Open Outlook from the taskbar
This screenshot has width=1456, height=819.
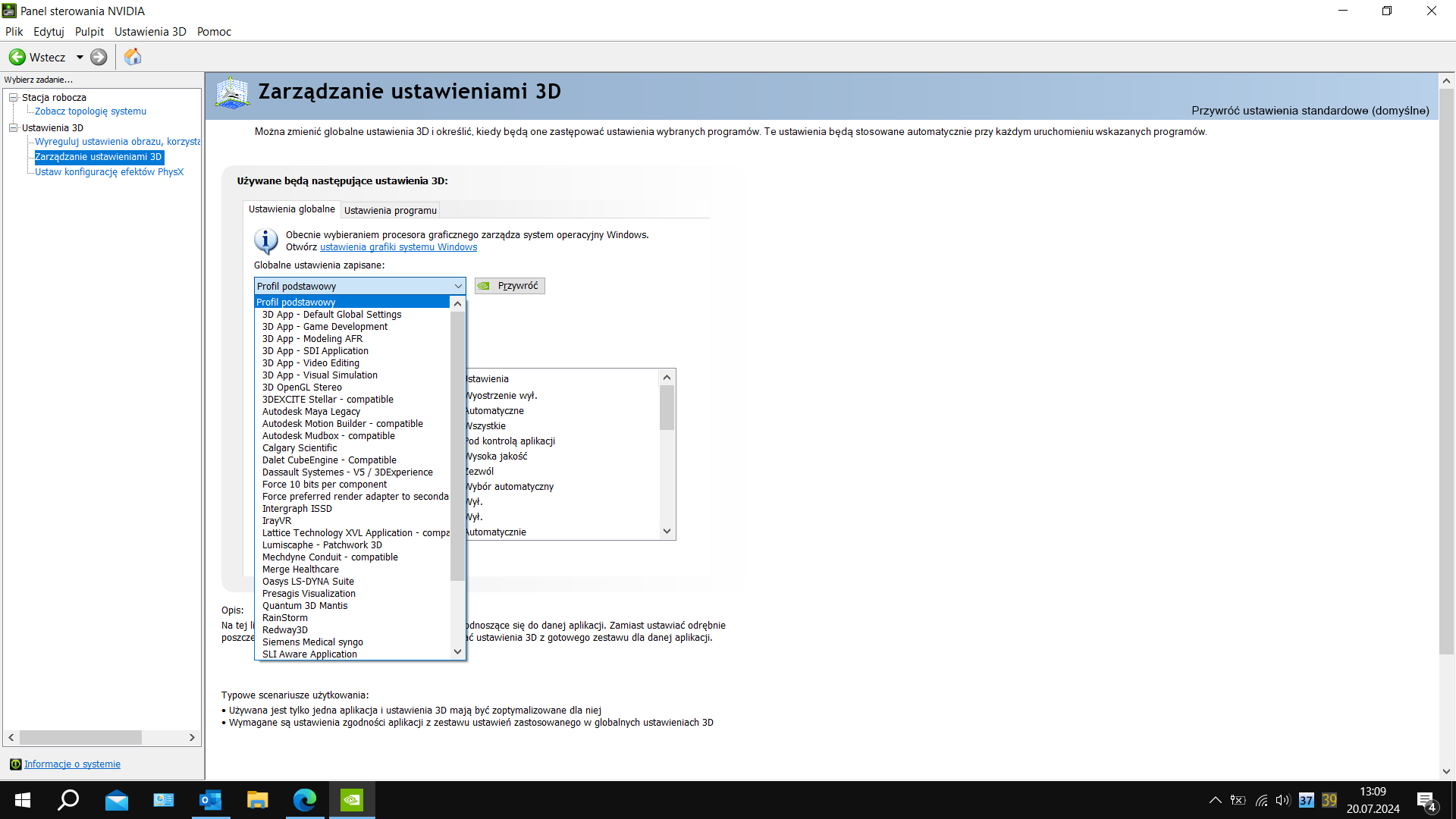tap(210, 800)
